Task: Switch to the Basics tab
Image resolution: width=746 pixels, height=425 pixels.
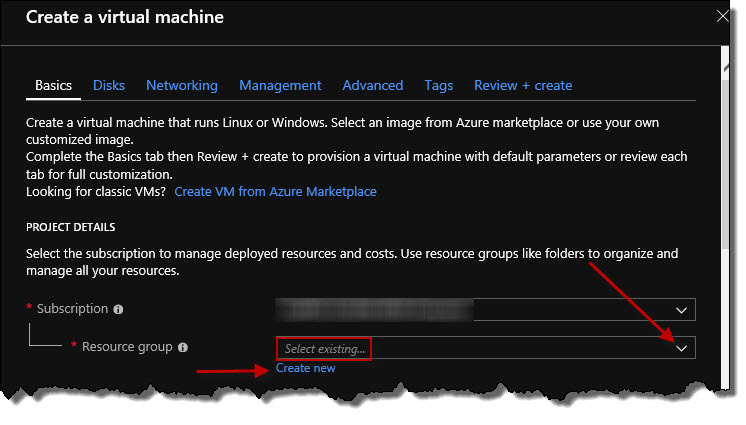Action: [x=53, y=86]
